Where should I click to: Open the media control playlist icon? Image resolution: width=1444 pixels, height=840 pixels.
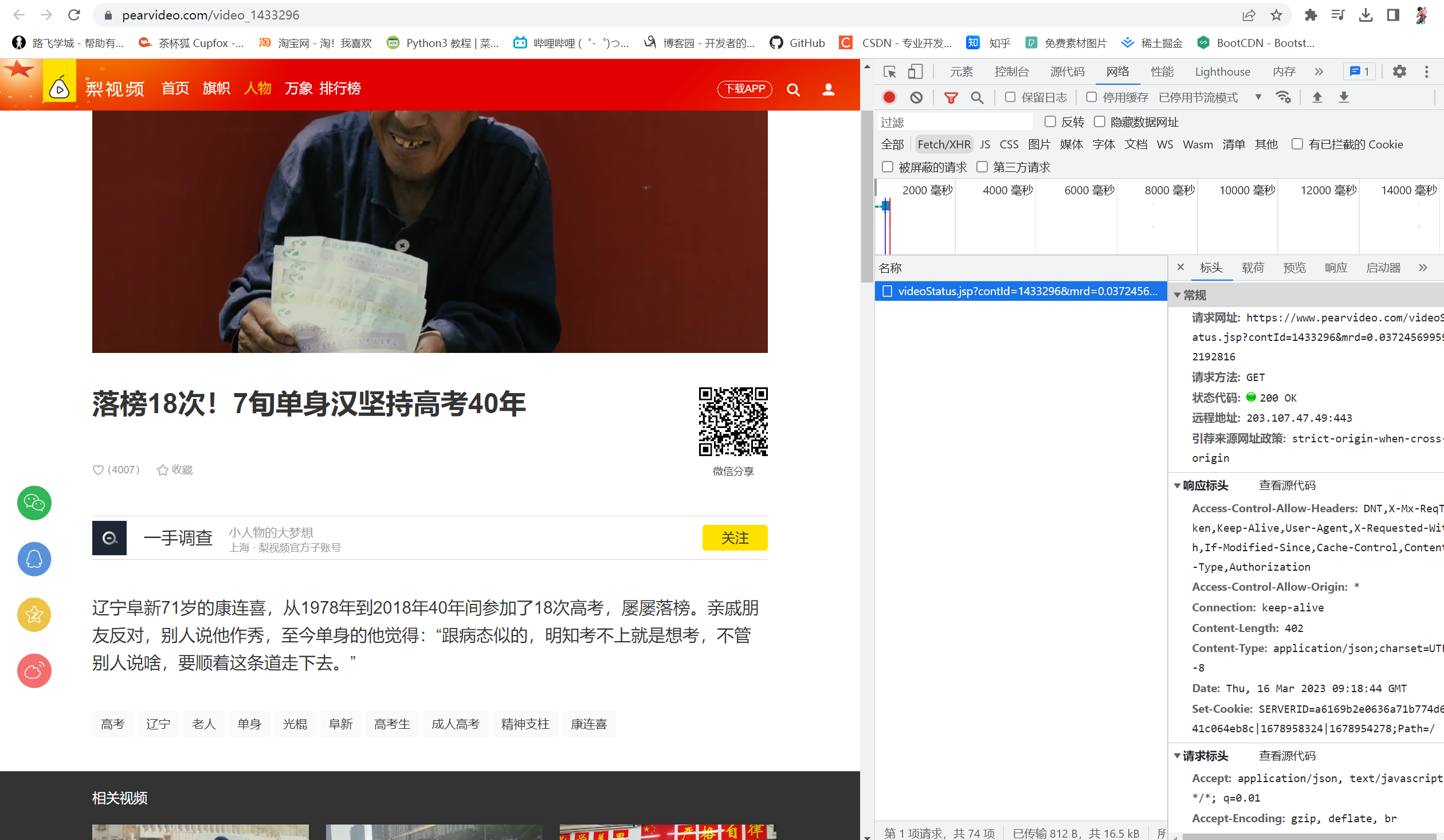click(x=1338, y=15)
